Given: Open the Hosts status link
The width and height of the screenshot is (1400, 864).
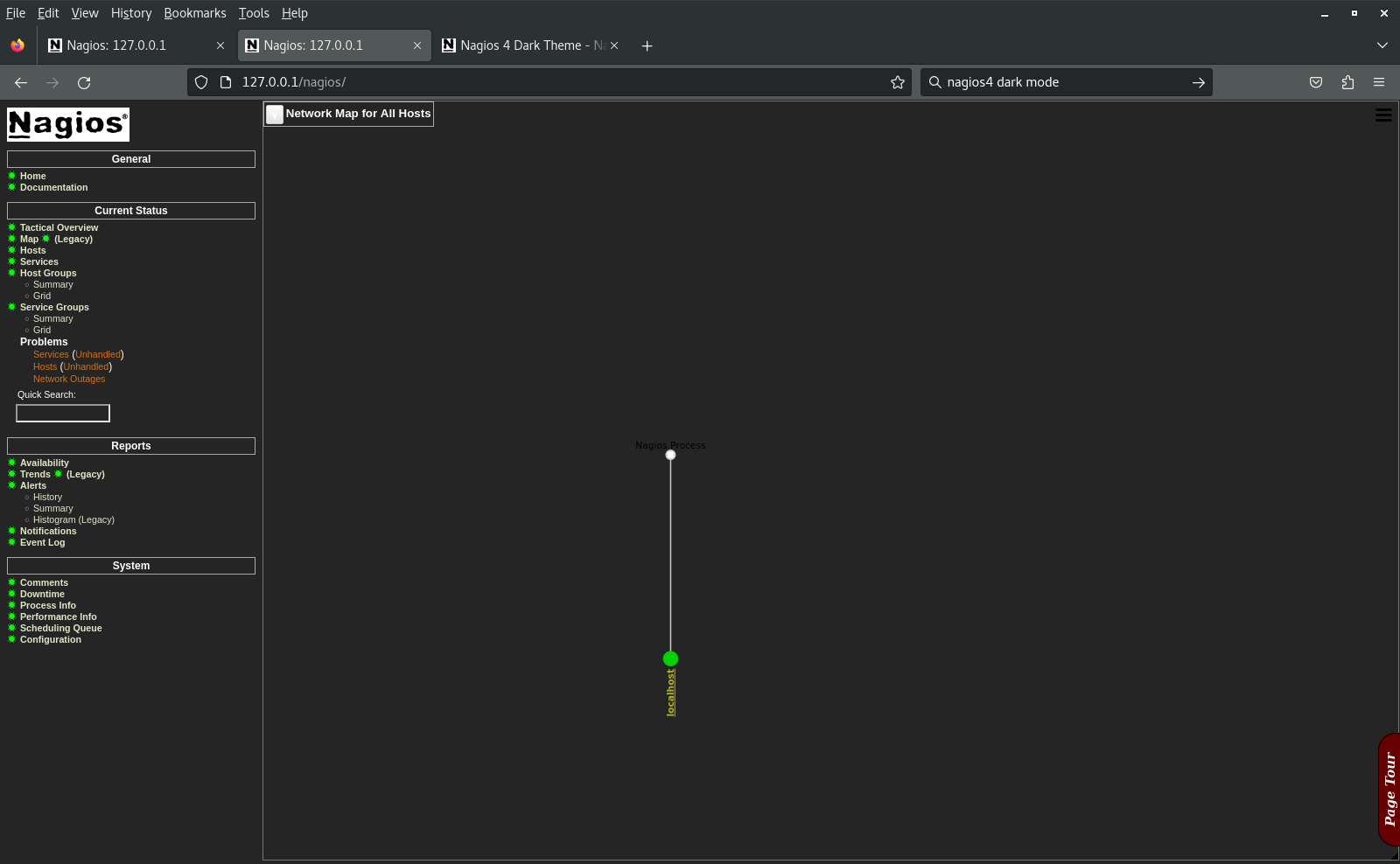Looking at the screenshot, I should [33, 250].
